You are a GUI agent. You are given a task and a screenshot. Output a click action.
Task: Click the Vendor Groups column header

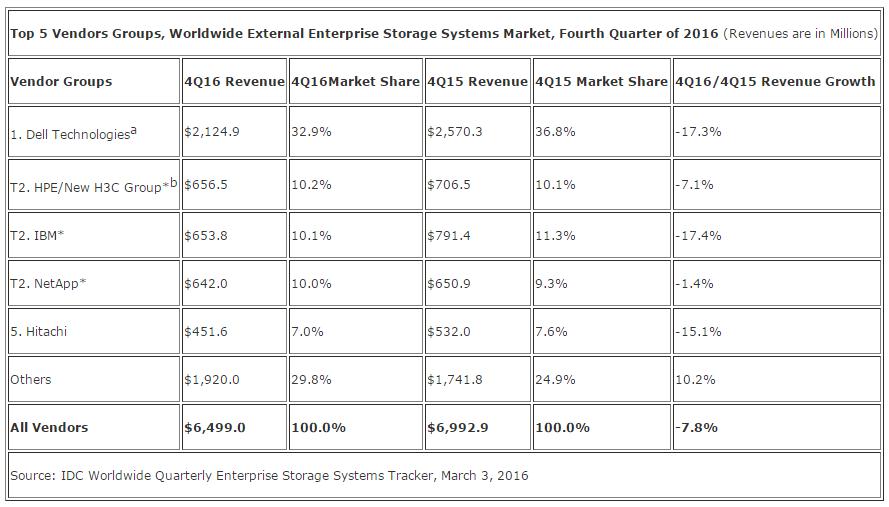pyautogui.click(x=61, y=81)
